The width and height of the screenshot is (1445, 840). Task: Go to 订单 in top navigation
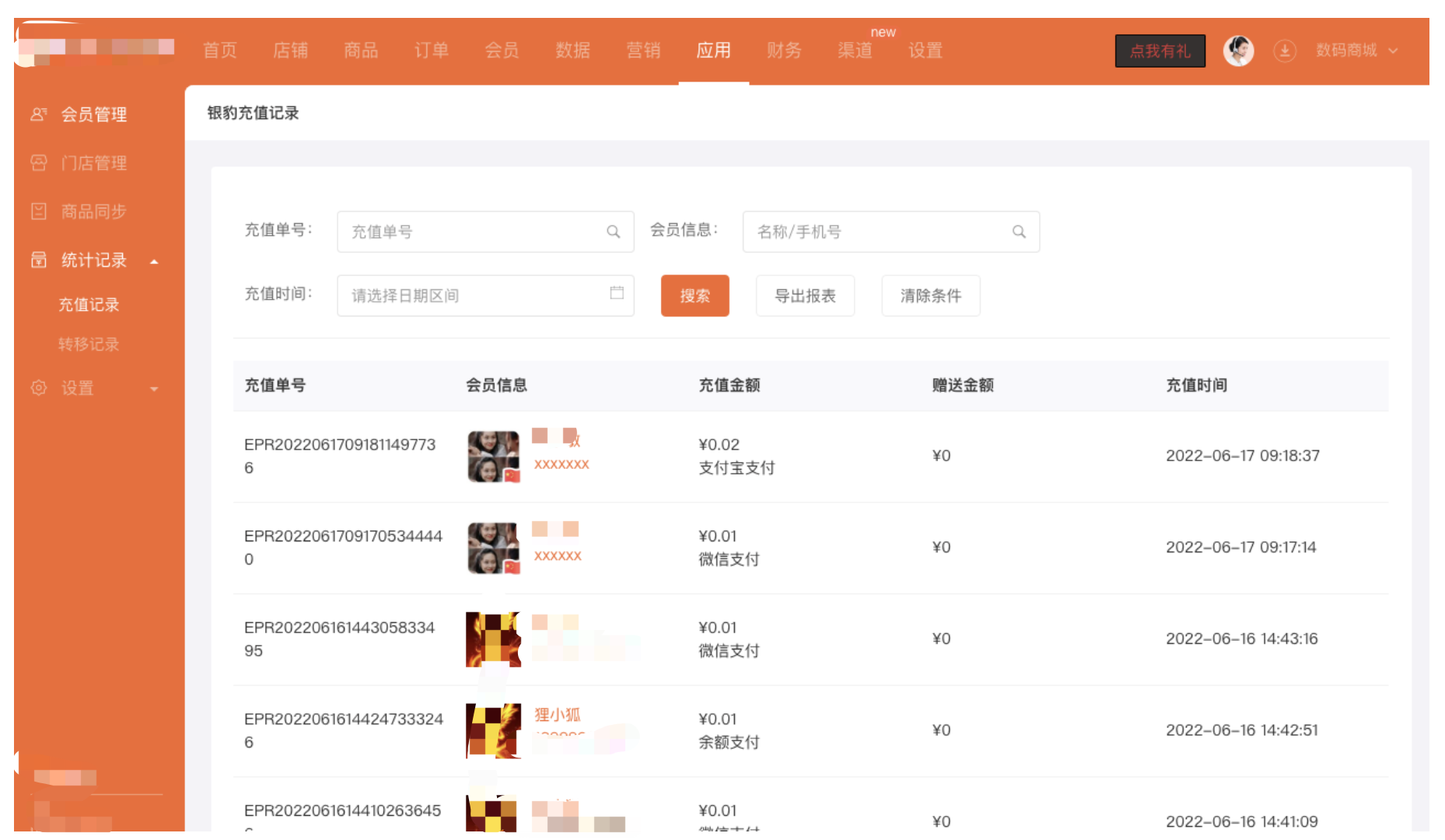[x=431, y=51]
